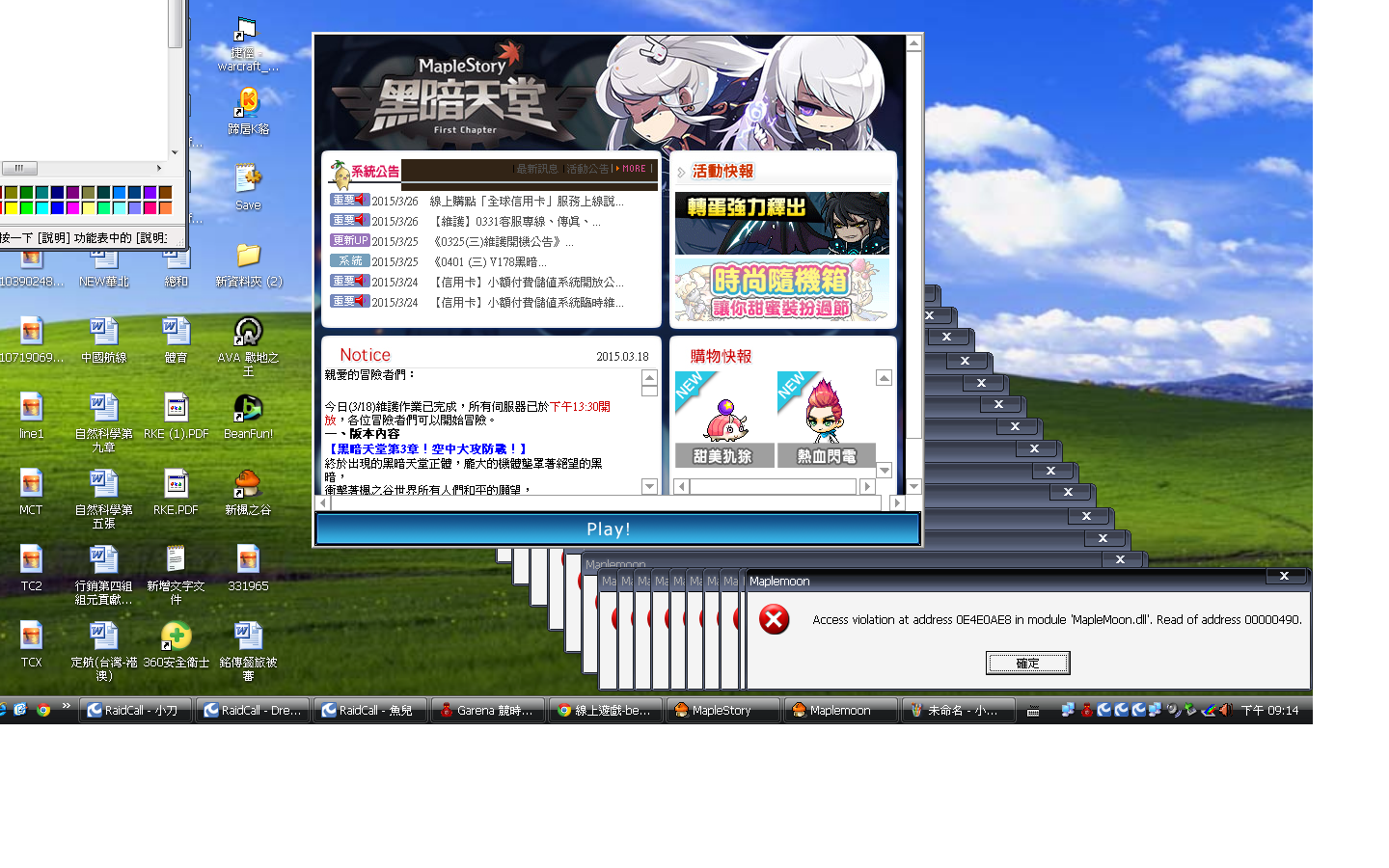Open the 體育 Word document icon
This screenshot has width=1389, height=868.
click(176, 339)
